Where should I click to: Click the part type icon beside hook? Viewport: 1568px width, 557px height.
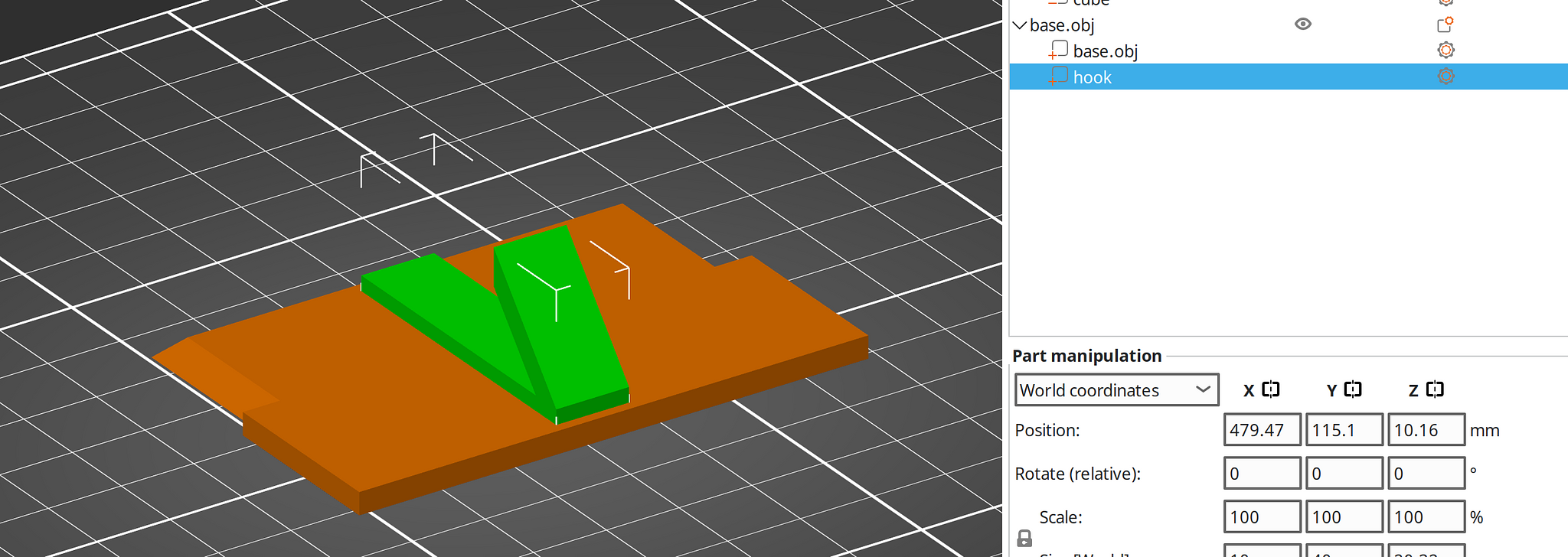click(1059, 76)
